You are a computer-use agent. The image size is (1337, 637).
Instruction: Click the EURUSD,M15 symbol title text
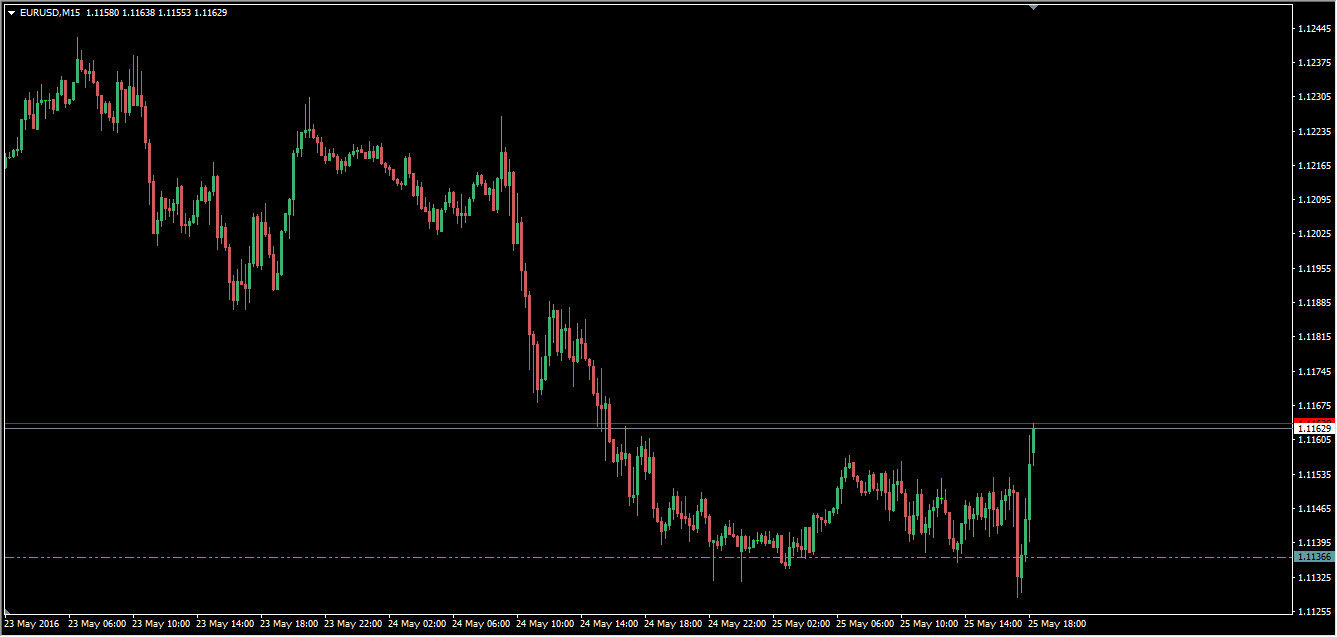tap(50, 12)
